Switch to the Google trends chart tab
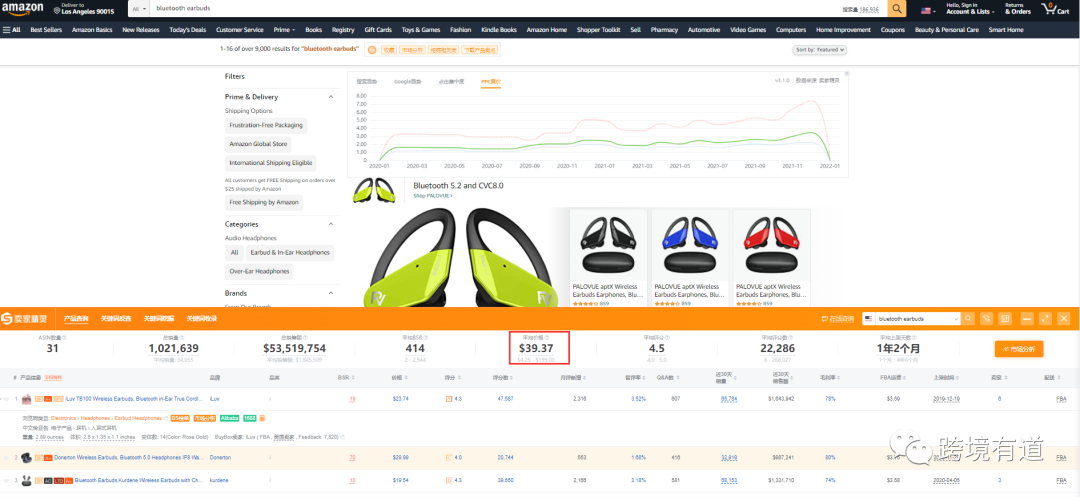The image size is (1080, 497). [408, 81]
